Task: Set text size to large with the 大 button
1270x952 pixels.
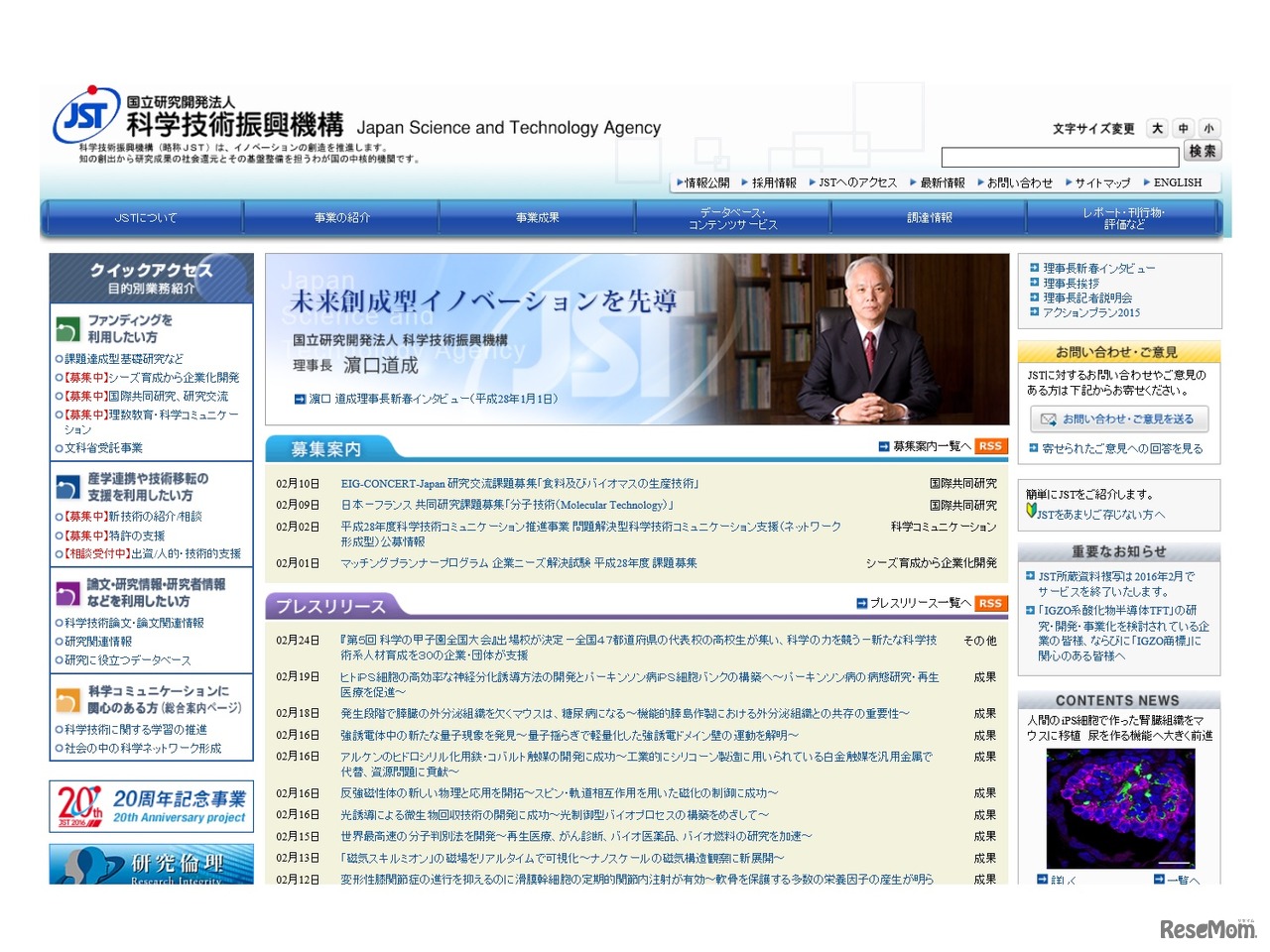Action: click(1157, 128)
